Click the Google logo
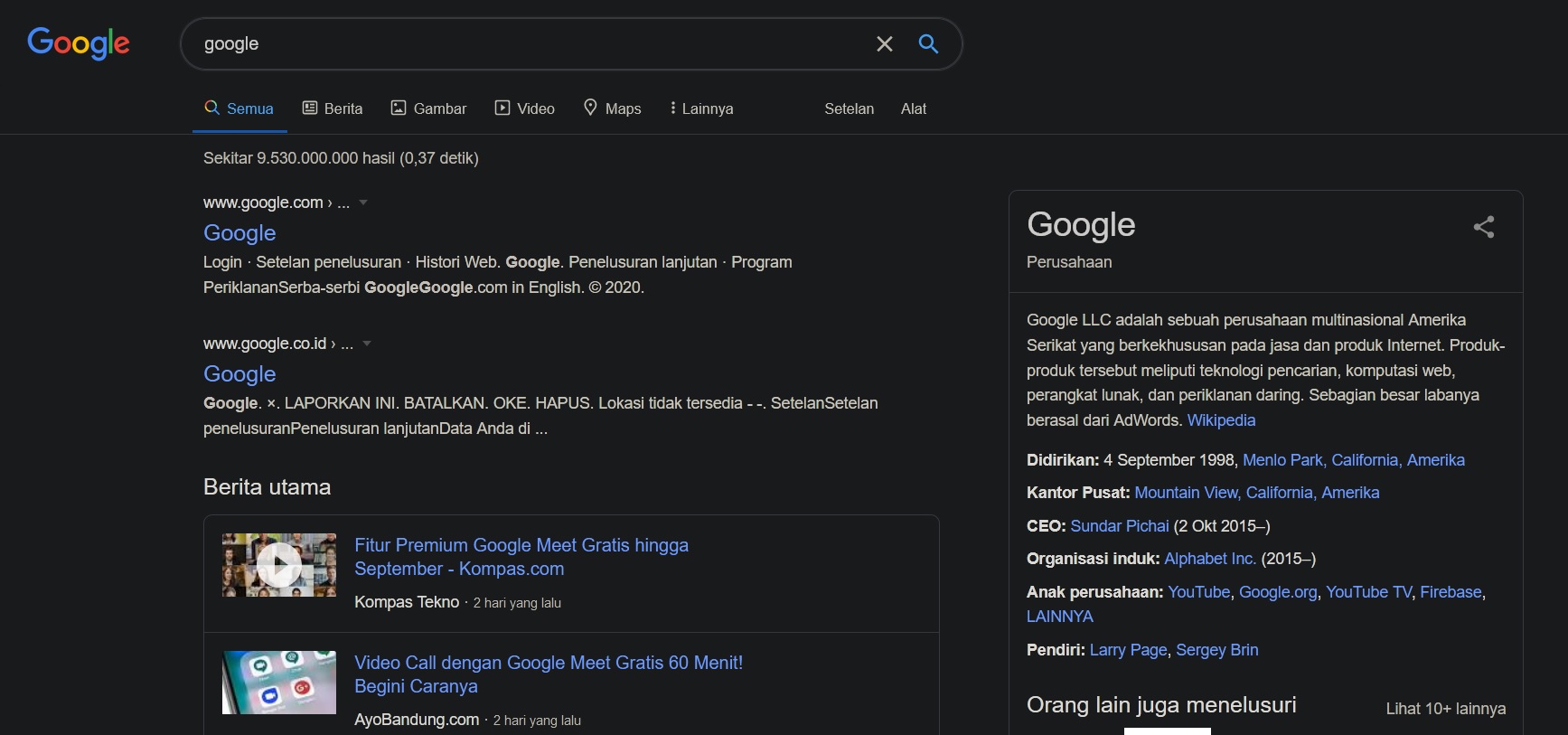The width and height of the screenshot is (1568, 735). point(79,42)
